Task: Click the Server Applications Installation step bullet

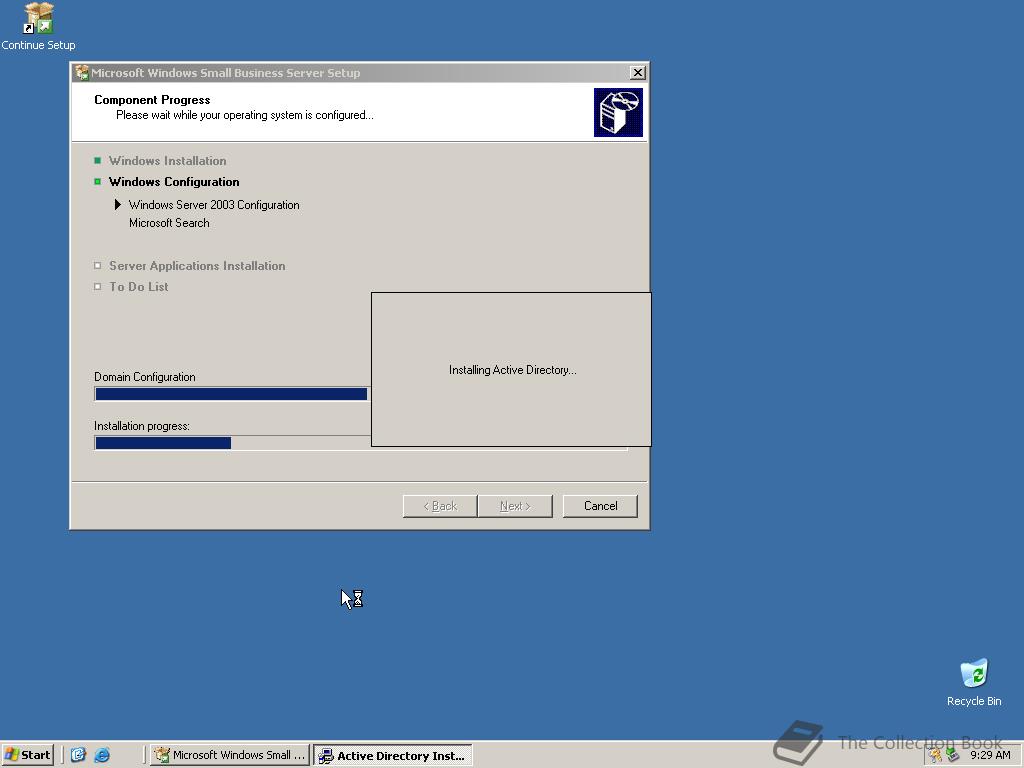Action: (x=97, y=266)
